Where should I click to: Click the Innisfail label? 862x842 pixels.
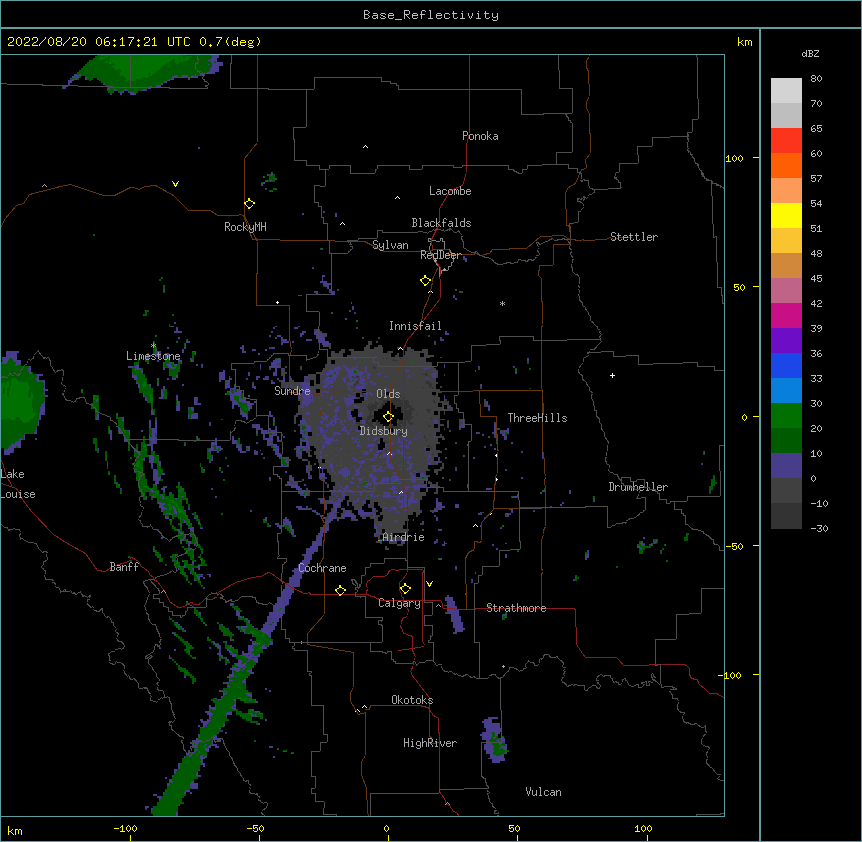[x=415, y=326]
